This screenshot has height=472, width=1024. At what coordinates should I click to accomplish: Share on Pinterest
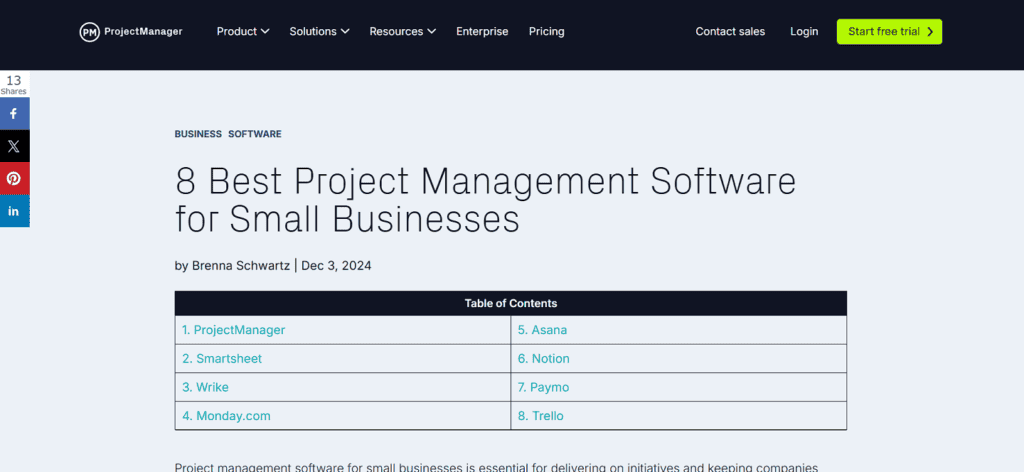14,178
